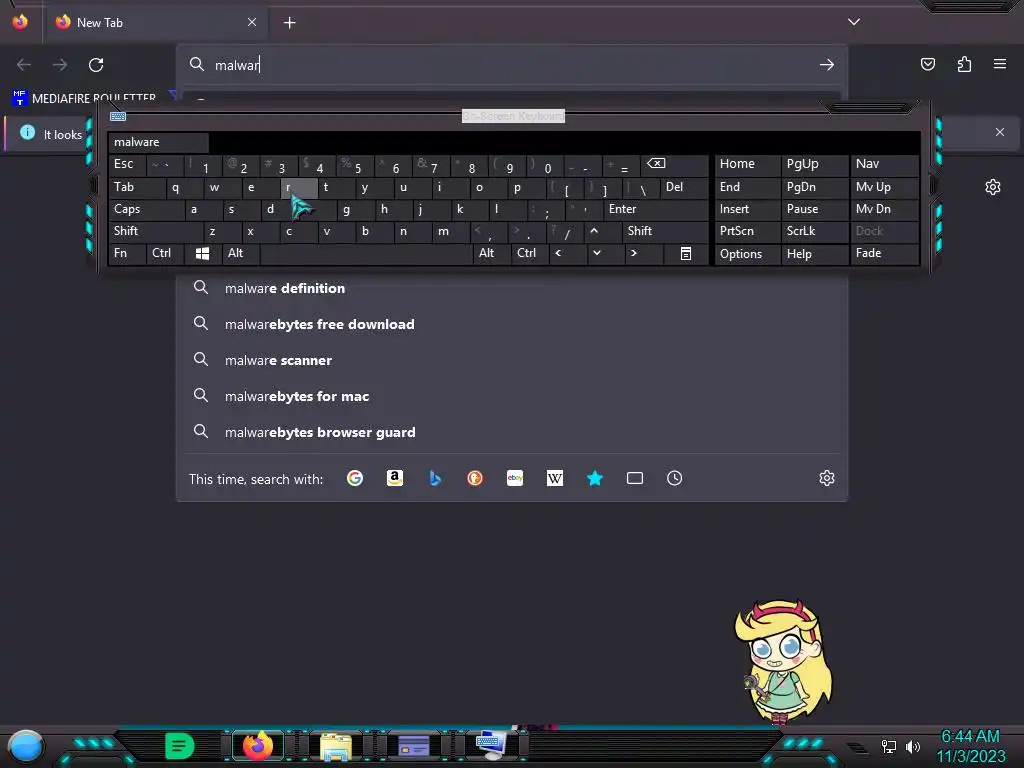Search with Amazon this time
1024x768 pixels.
tap(394, 478)
